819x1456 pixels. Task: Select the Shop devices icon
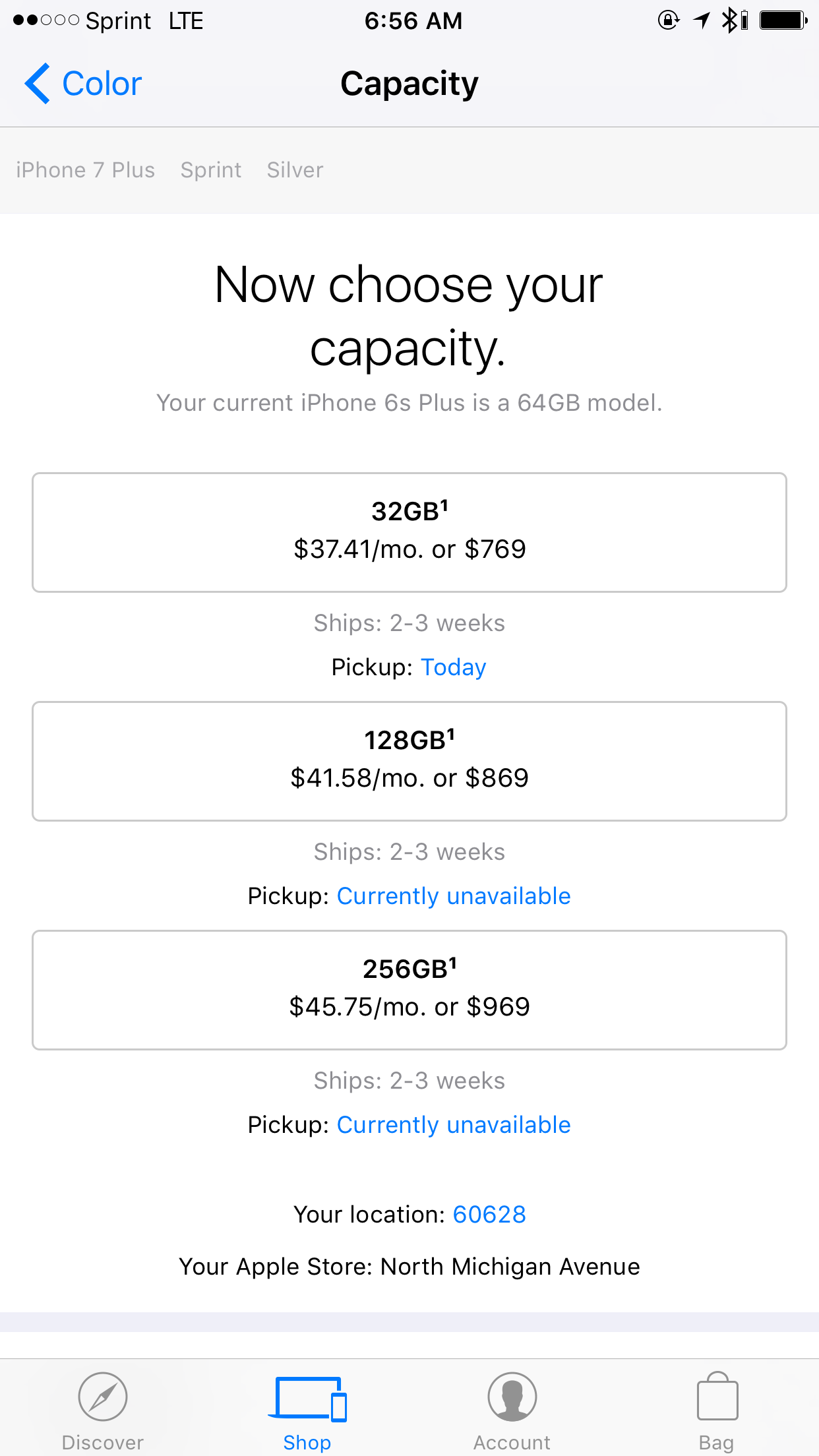click(x=307, y=1399)
